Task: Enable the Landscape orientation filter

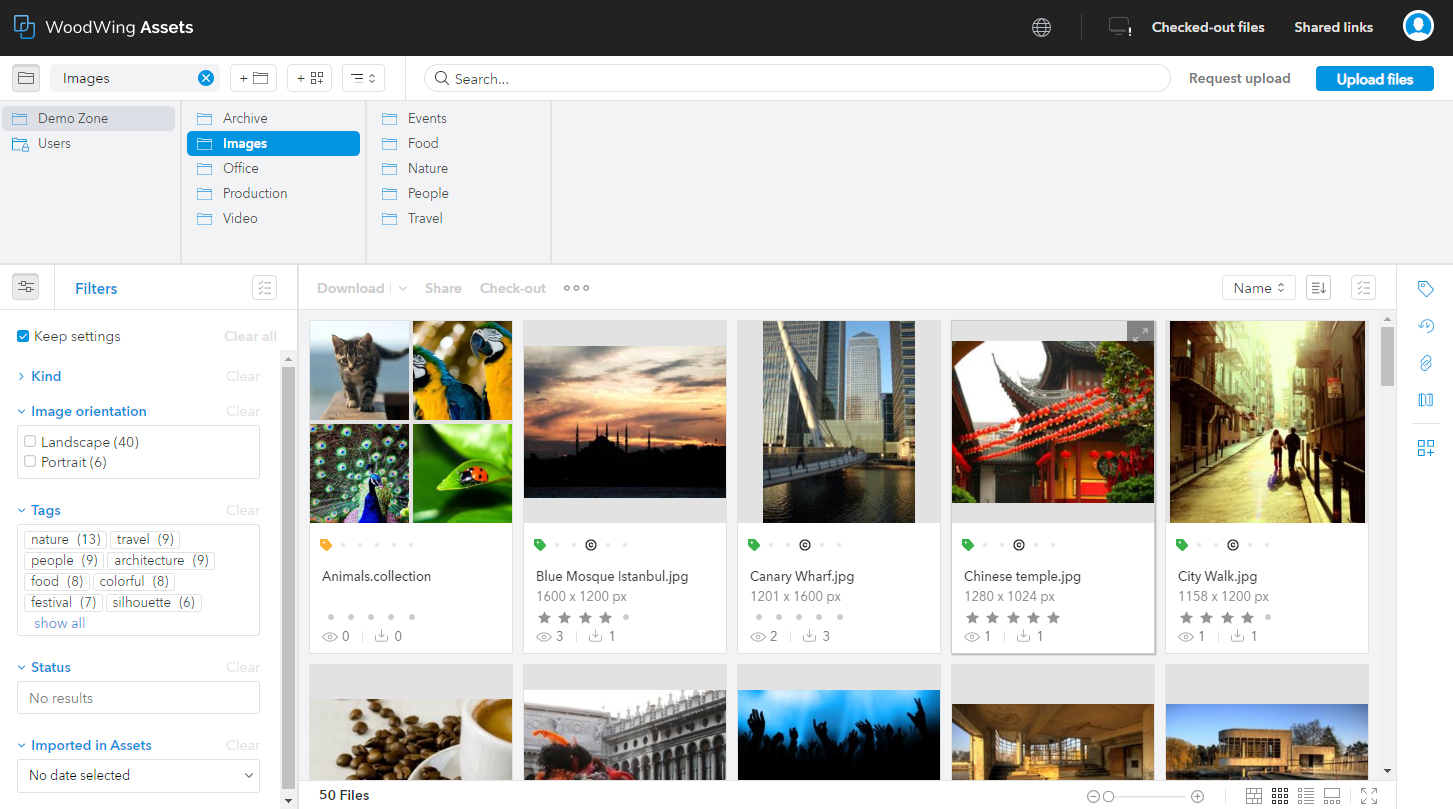Action: pos(30,442)
